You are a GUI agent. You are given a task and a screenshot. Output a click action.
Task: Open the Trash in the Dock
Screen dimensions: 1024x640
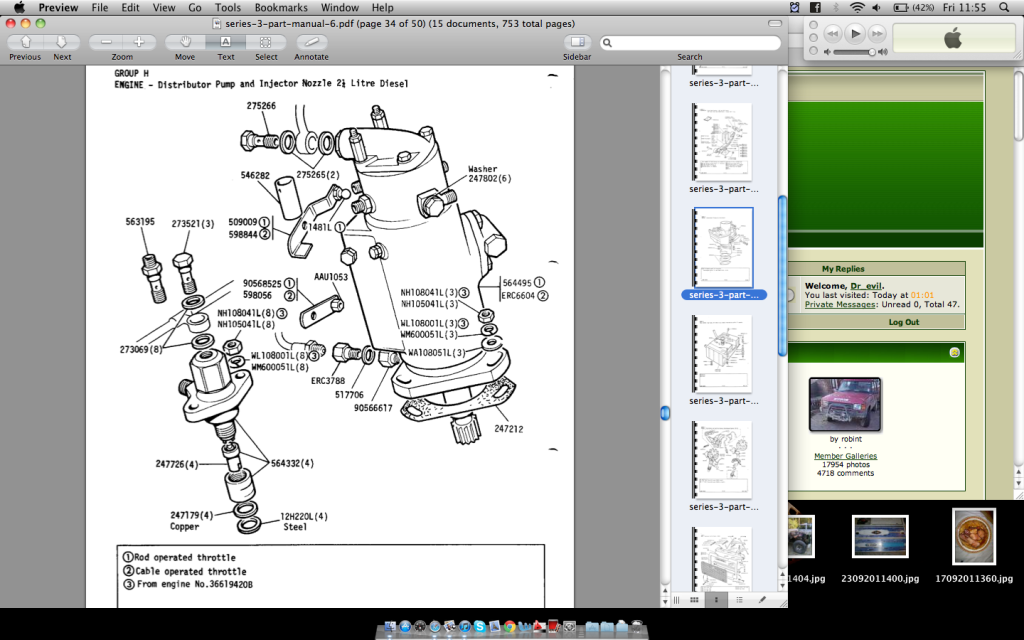(637, 626)
